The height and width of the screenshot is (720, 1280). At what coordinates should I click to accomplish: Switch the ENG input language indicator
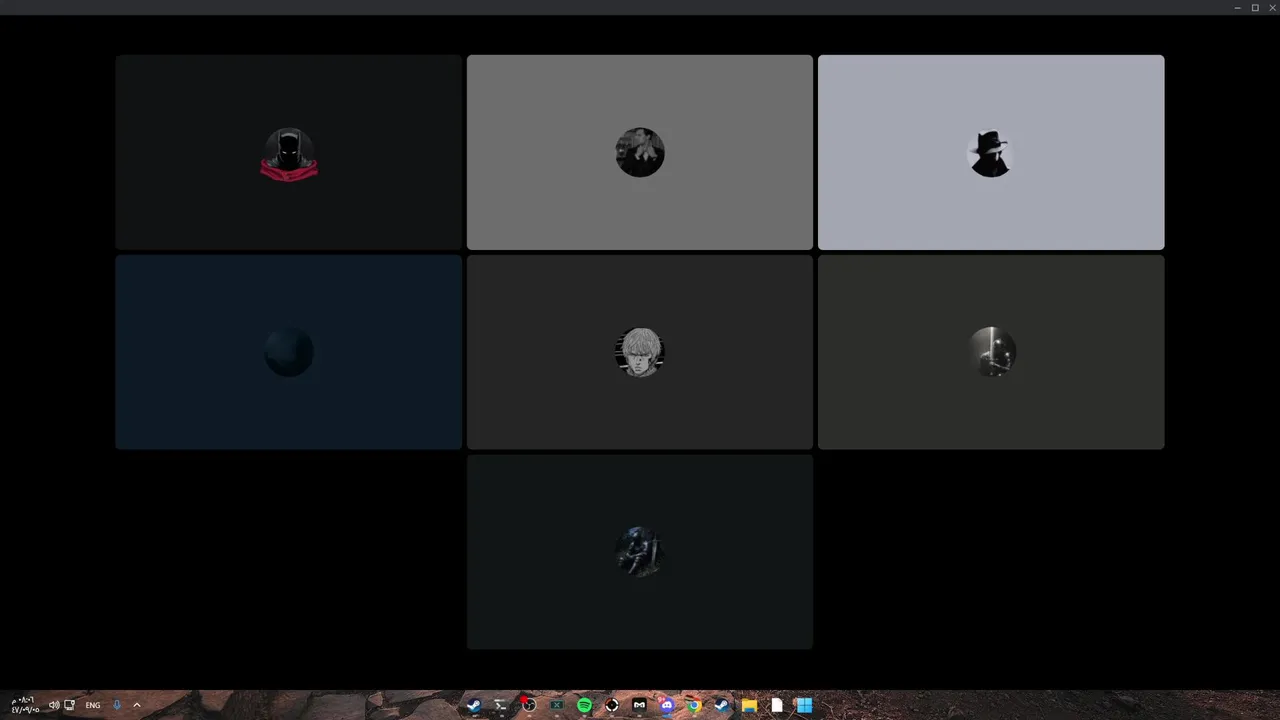click(93, 705)
